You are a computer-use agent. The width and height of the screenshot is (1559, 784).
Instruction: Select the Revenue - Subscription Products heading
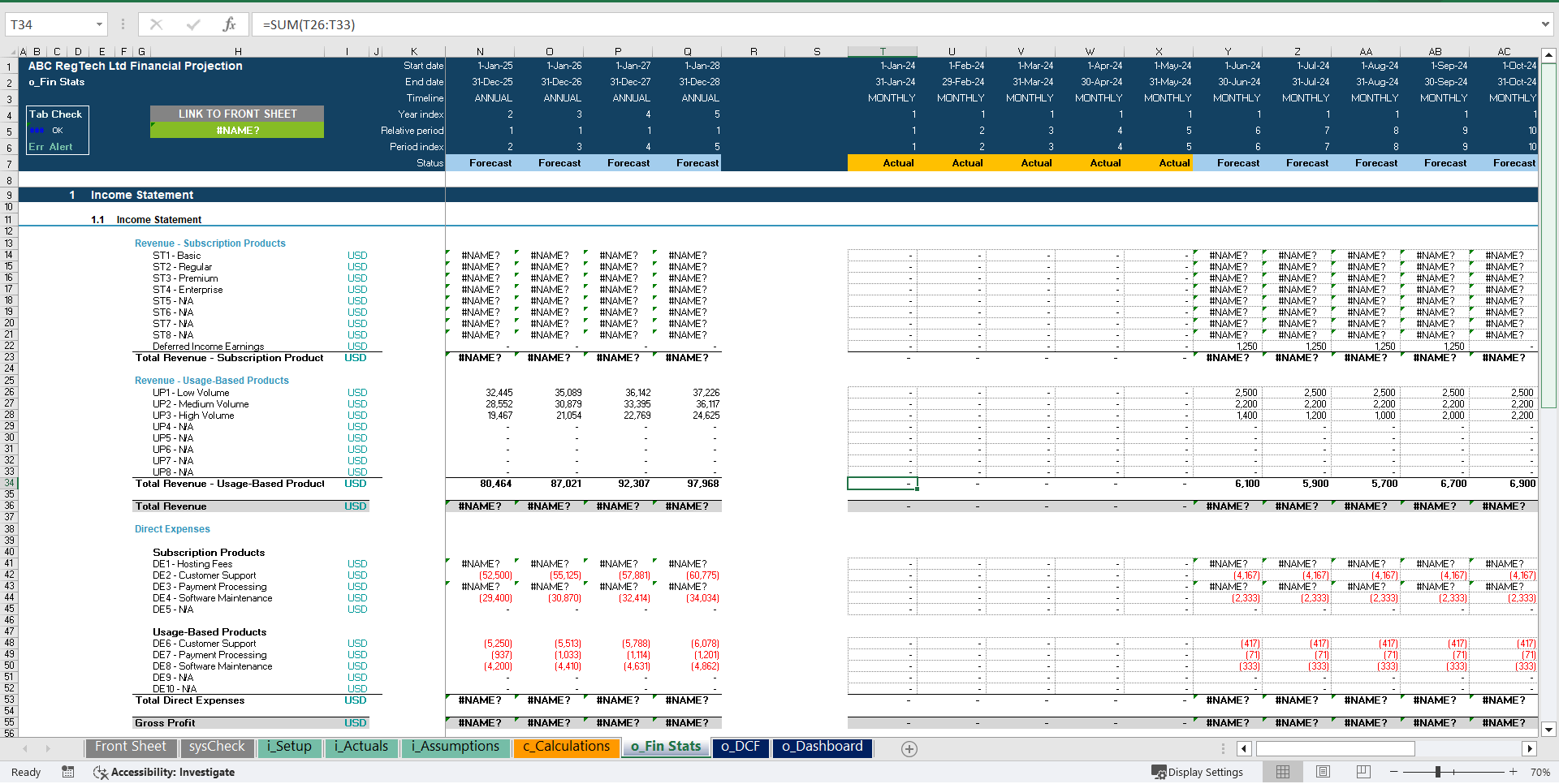(209, 243)
